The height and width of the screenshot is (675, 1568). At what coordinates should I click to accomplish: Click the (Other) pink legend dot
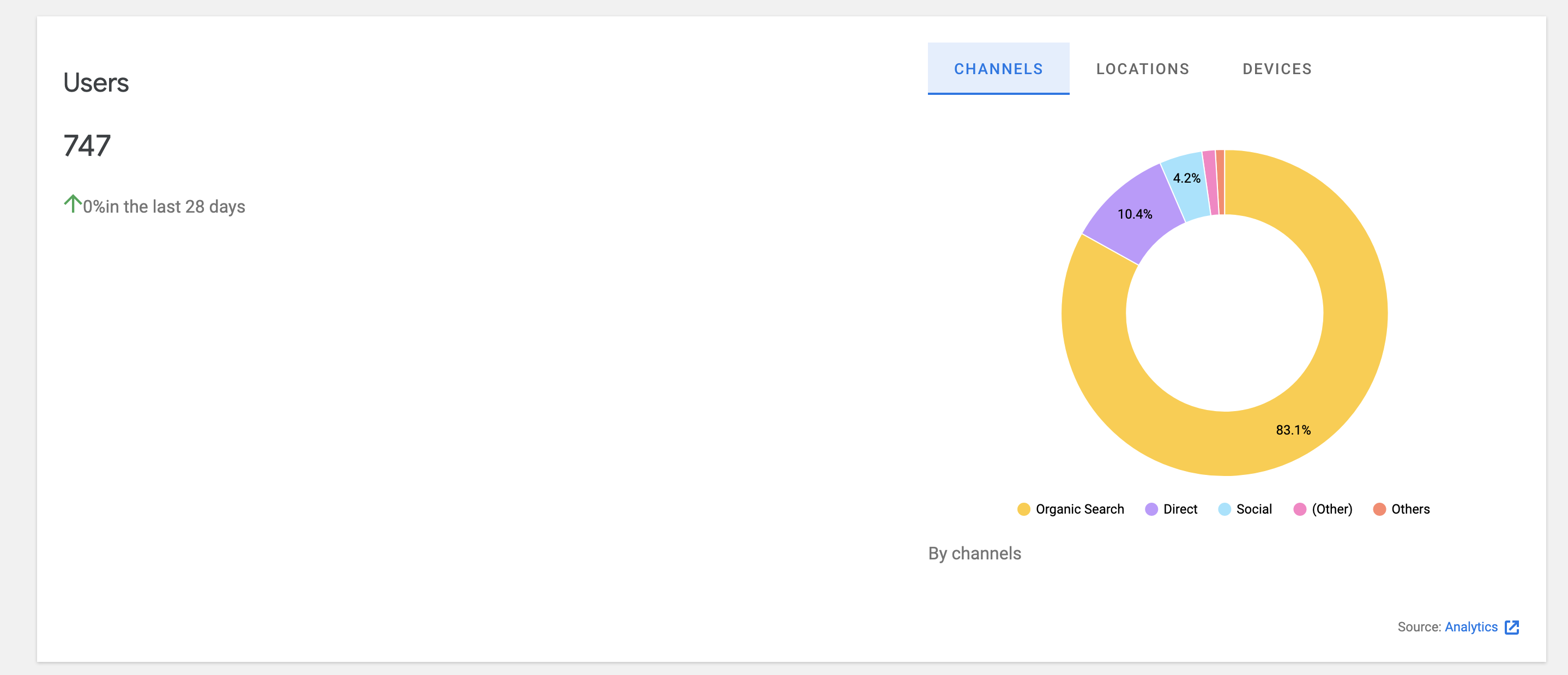tap(1300, 509)
